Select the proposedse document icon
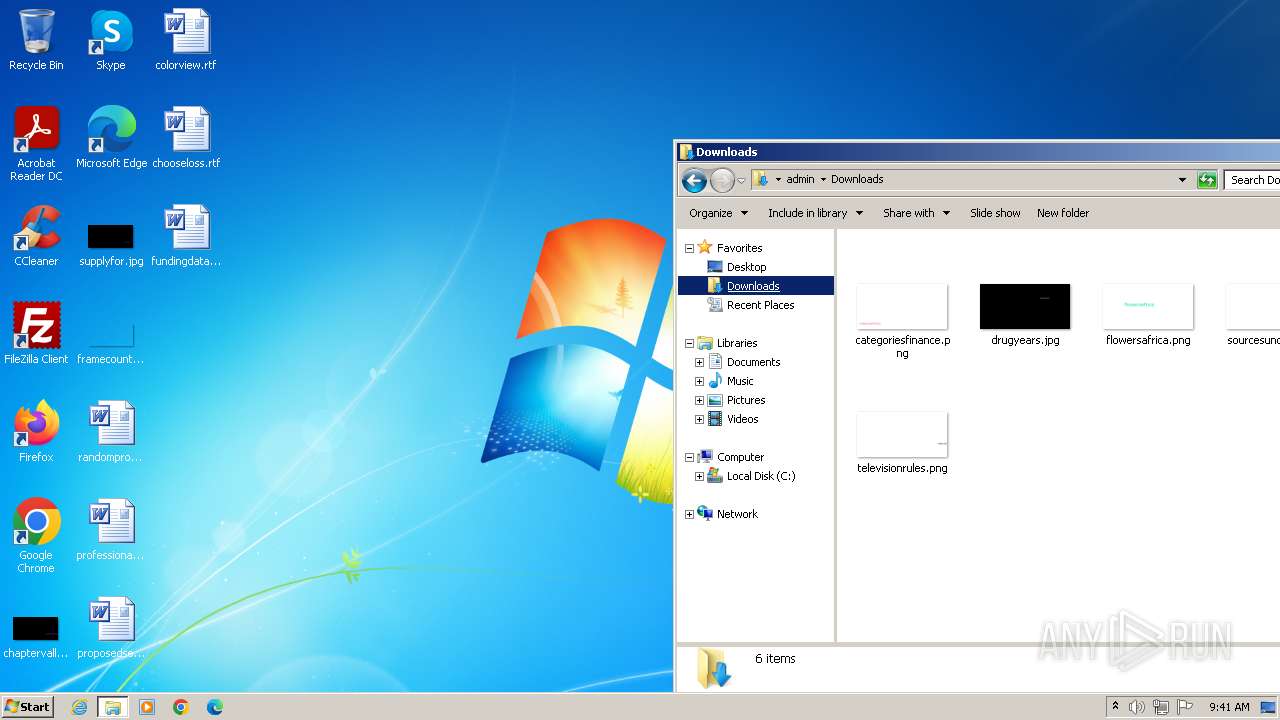Viewport: 1280px width, 720px height. click(111, 628)
